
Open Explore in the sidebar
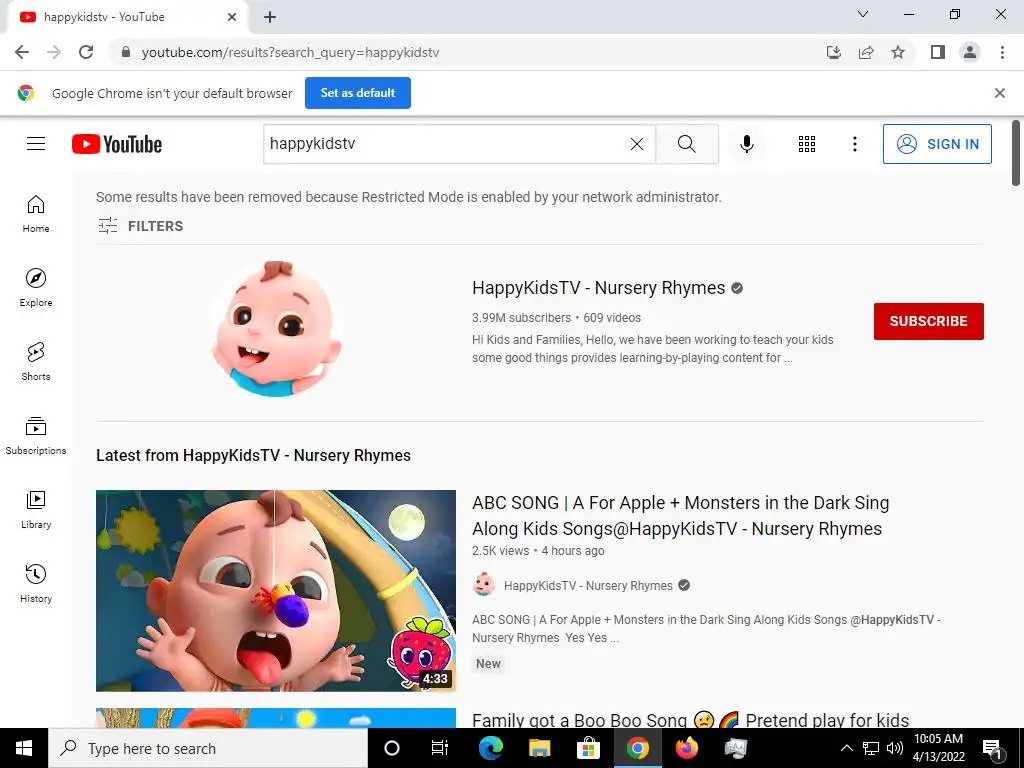point(36,288)
